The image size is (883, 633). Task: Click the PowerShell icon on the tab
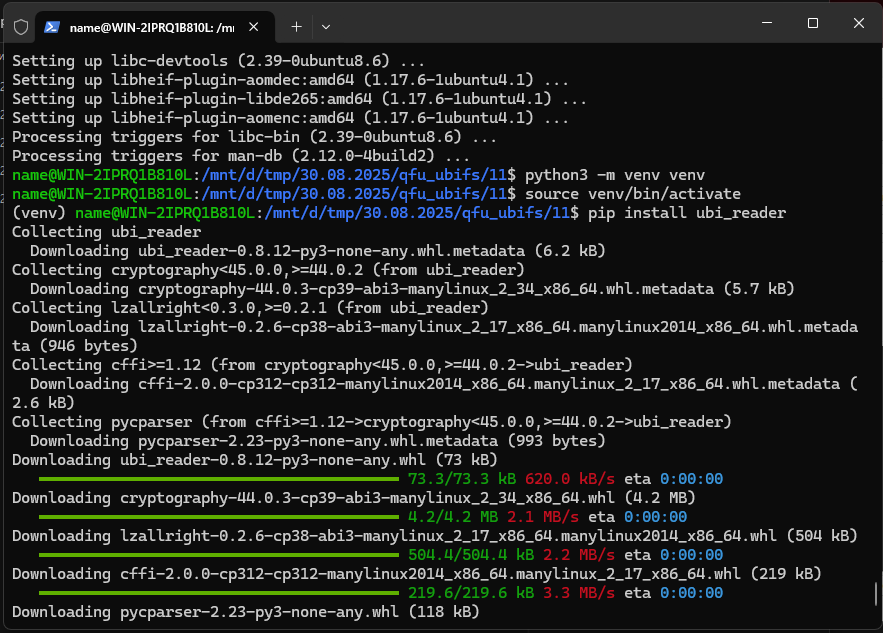click(52, 27)
